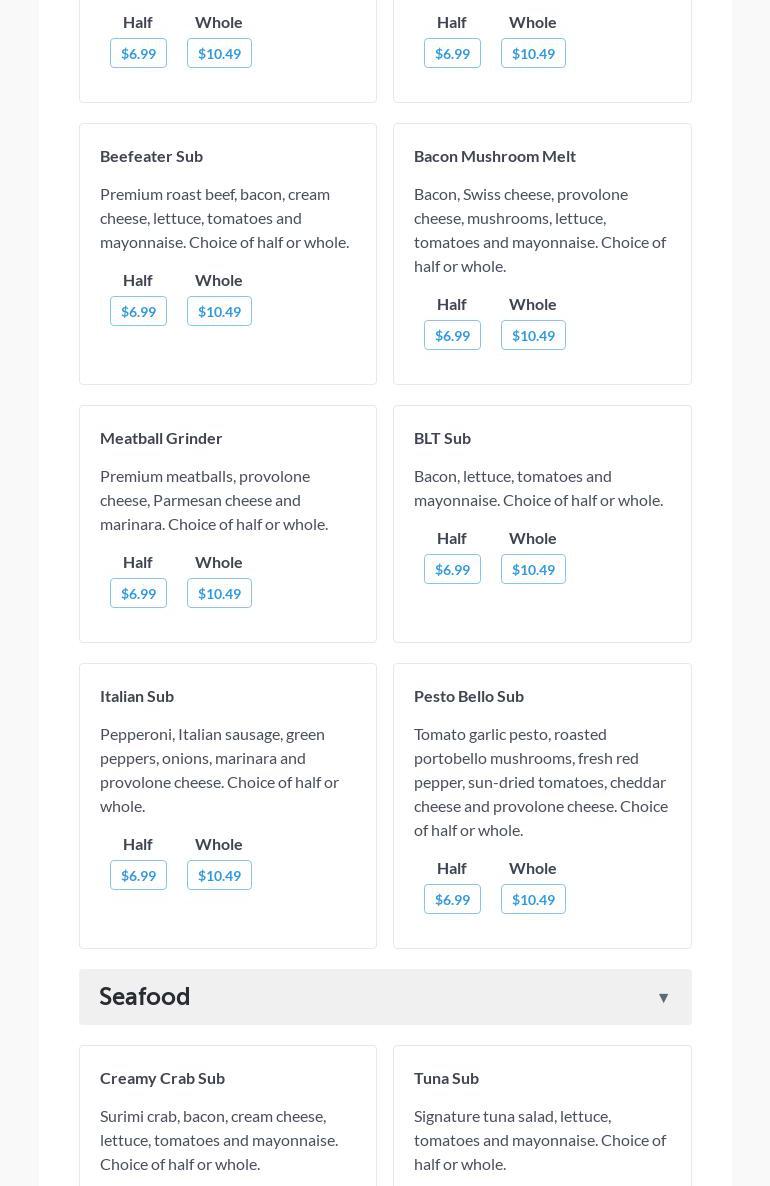The height and width of the screenshot is (1186, 770).
Task: Select Half price for Beefeater Sub
Action: tap(138, 311)
